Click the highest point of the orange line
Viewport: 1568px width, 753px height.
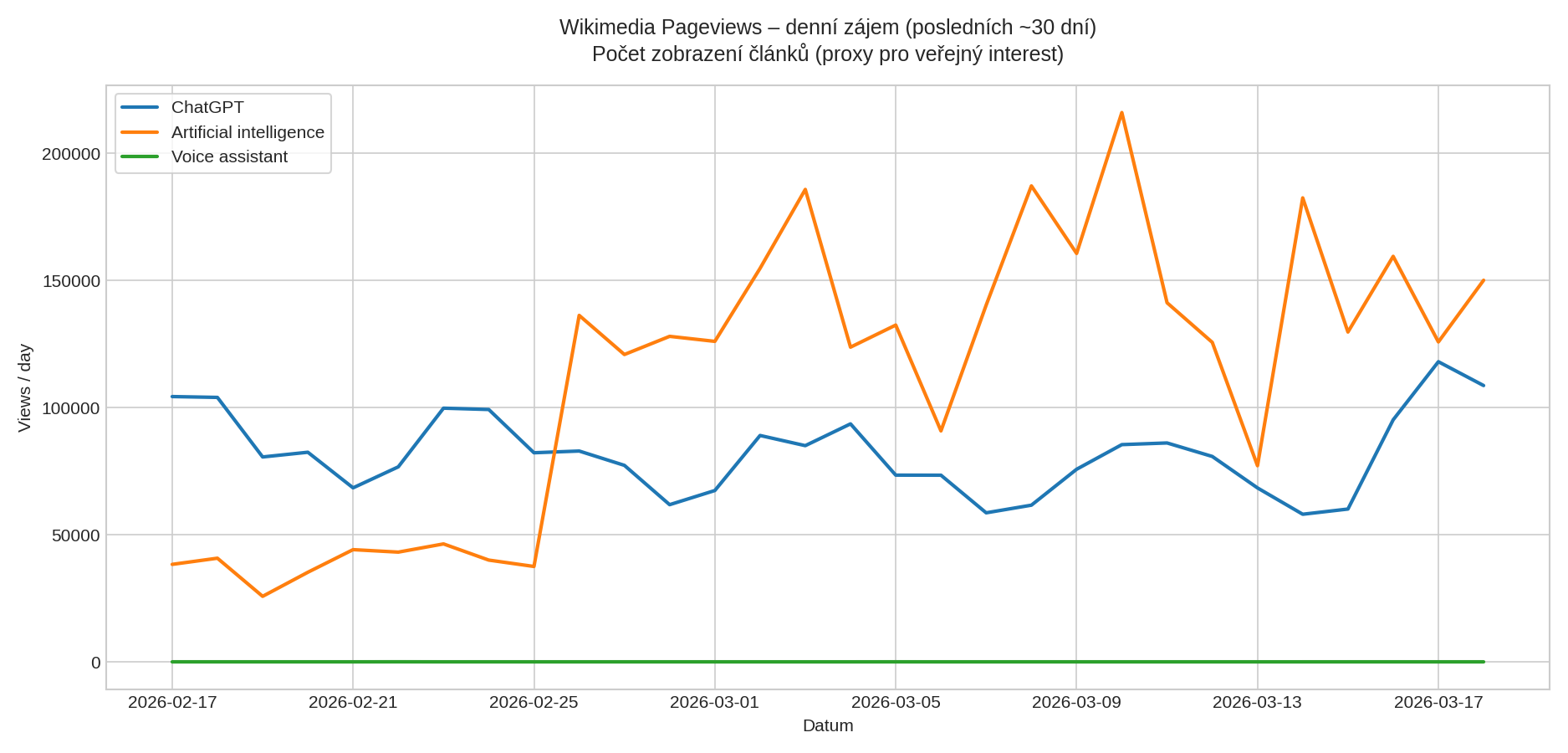(1121, 111)
